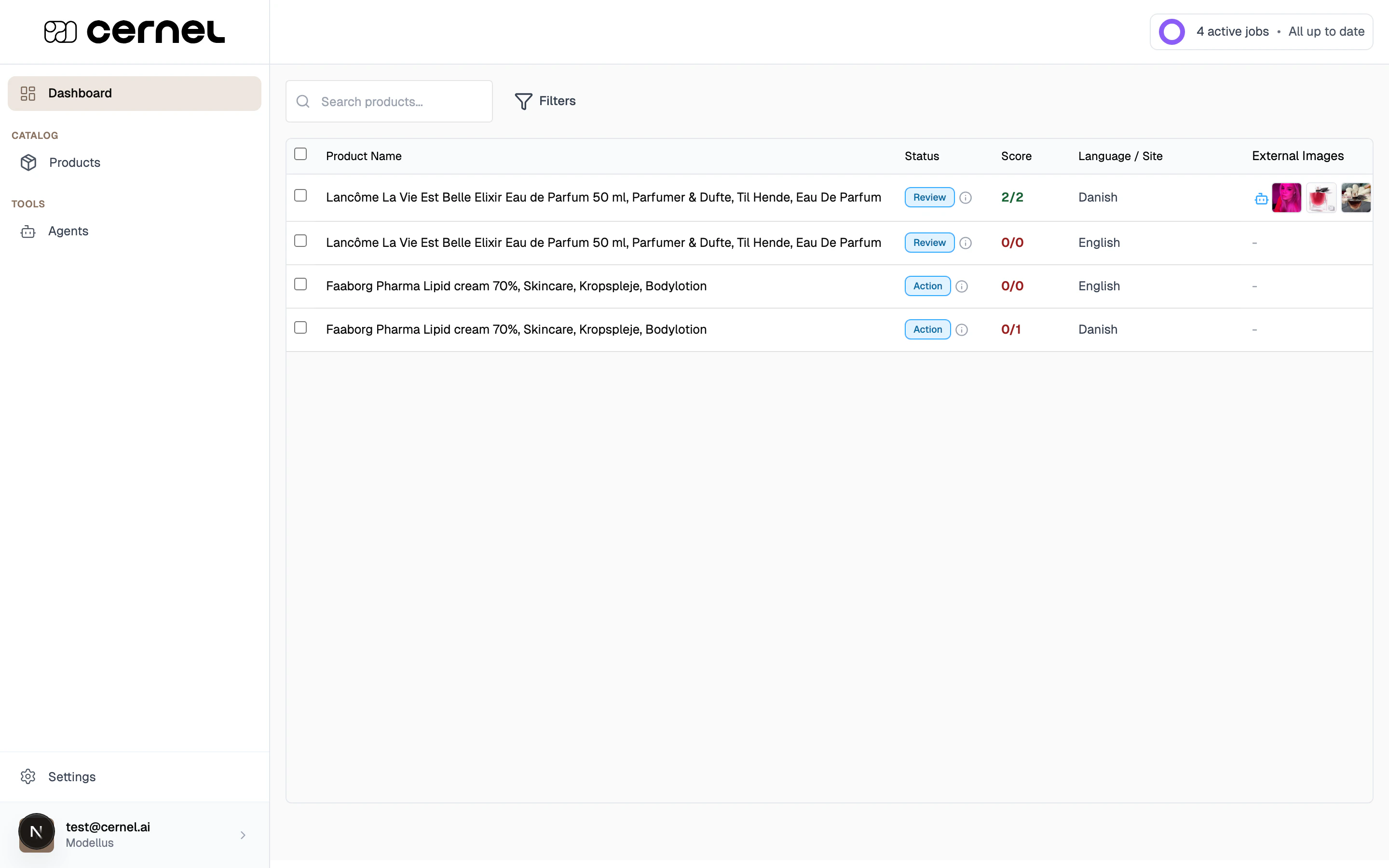Image resolution: width=1389 pixels, height=868 pixels.
Task: Click the Action badge on the English Faaborg row
Action: (926, 286)
